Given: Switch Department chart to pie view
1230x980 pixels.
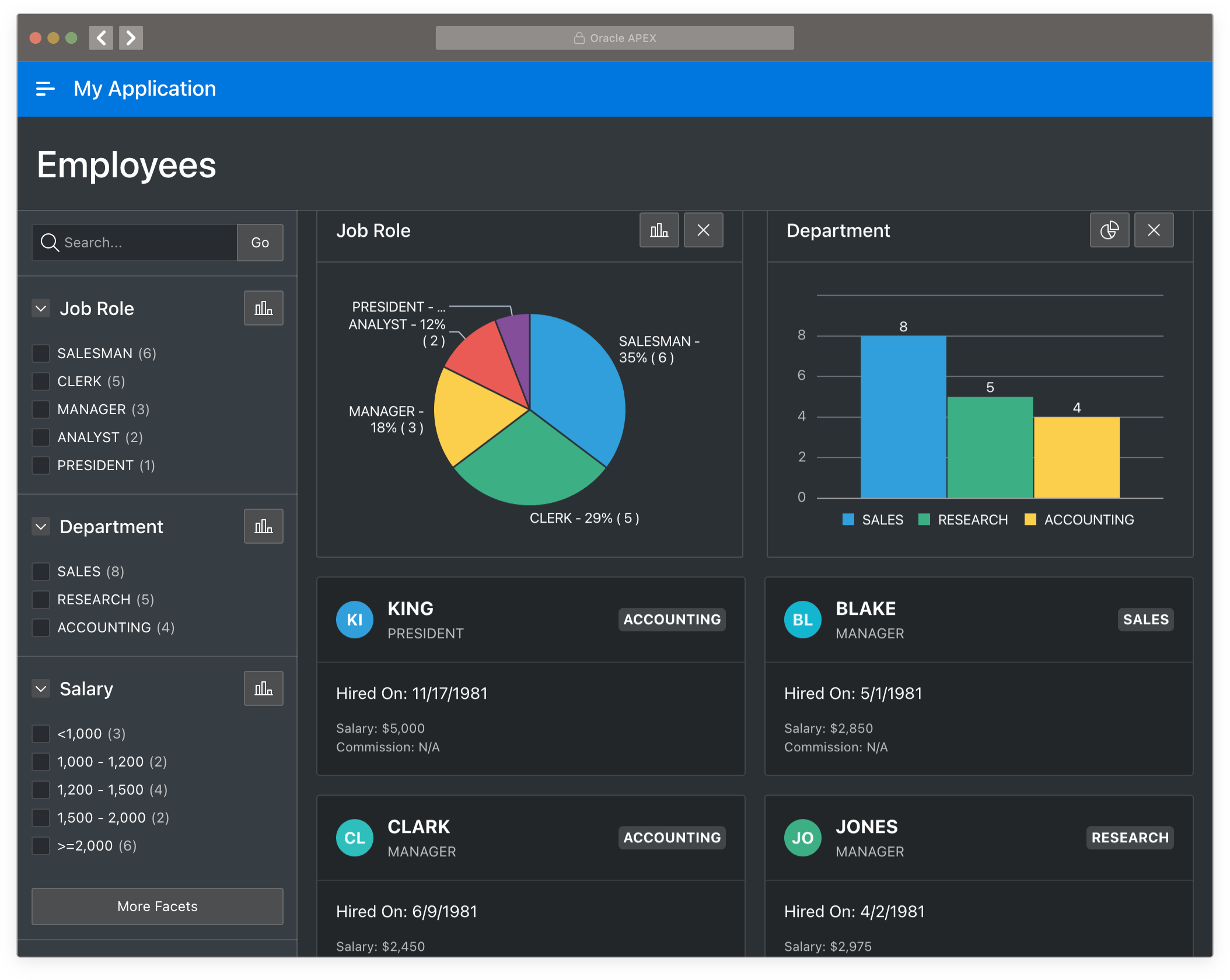Looking at the screenshot, I should click(1109, 230).
